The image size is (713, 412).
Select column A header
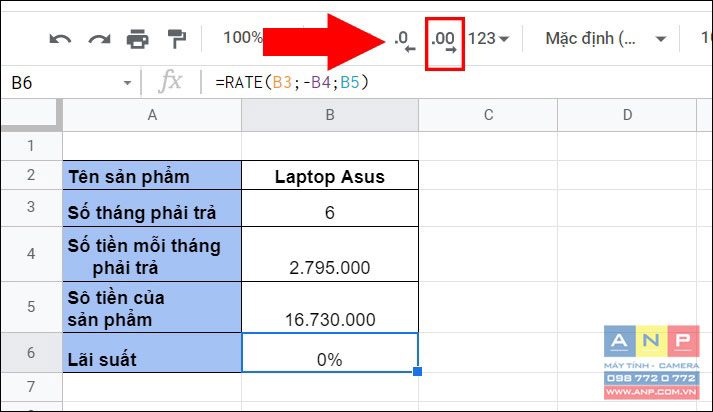(152, 115)
